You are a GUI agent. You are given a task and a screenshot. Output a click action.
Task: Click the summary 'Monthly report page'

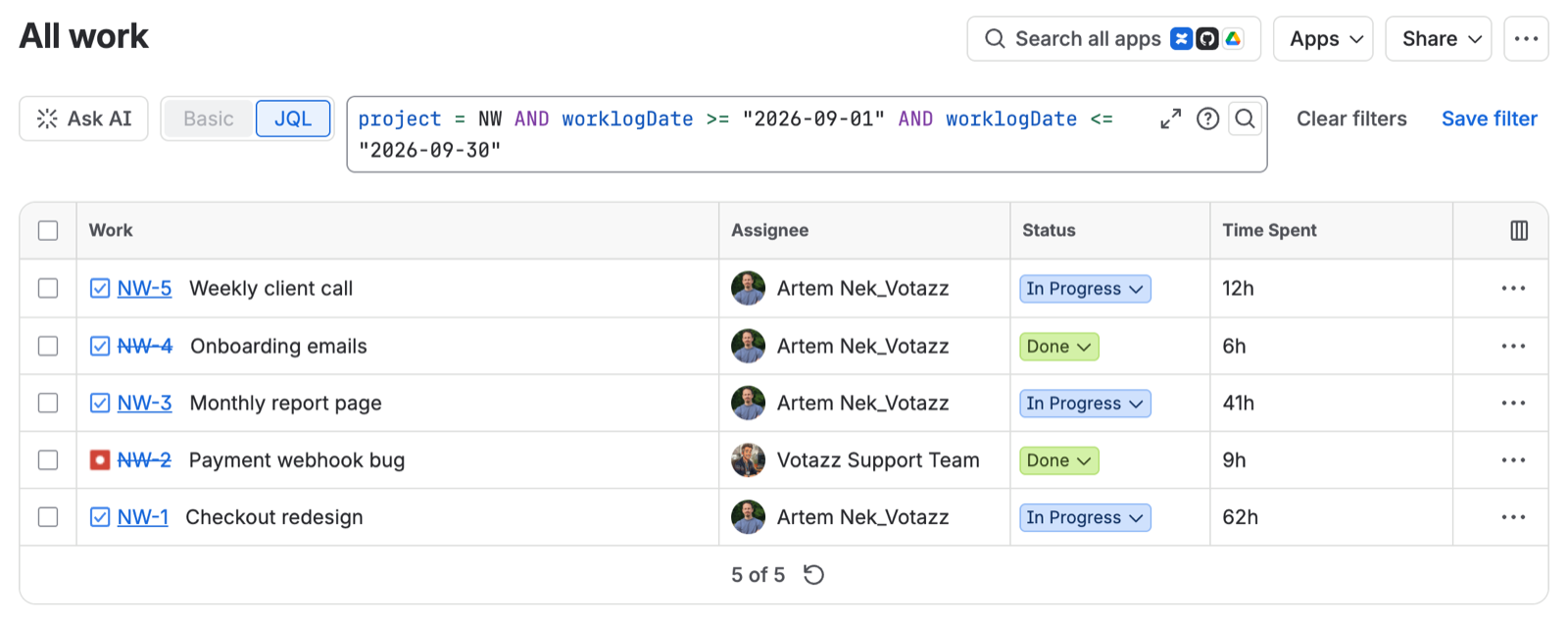[285, 403]
